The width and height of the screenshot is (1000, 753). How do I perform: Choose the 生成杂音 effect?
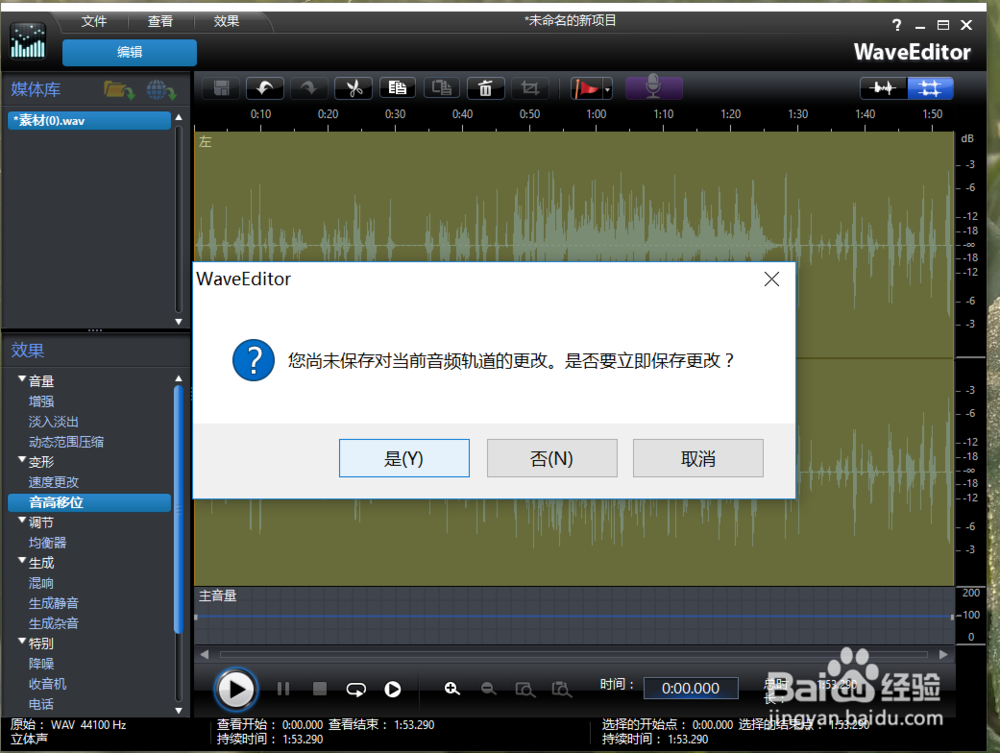(54, 624)
